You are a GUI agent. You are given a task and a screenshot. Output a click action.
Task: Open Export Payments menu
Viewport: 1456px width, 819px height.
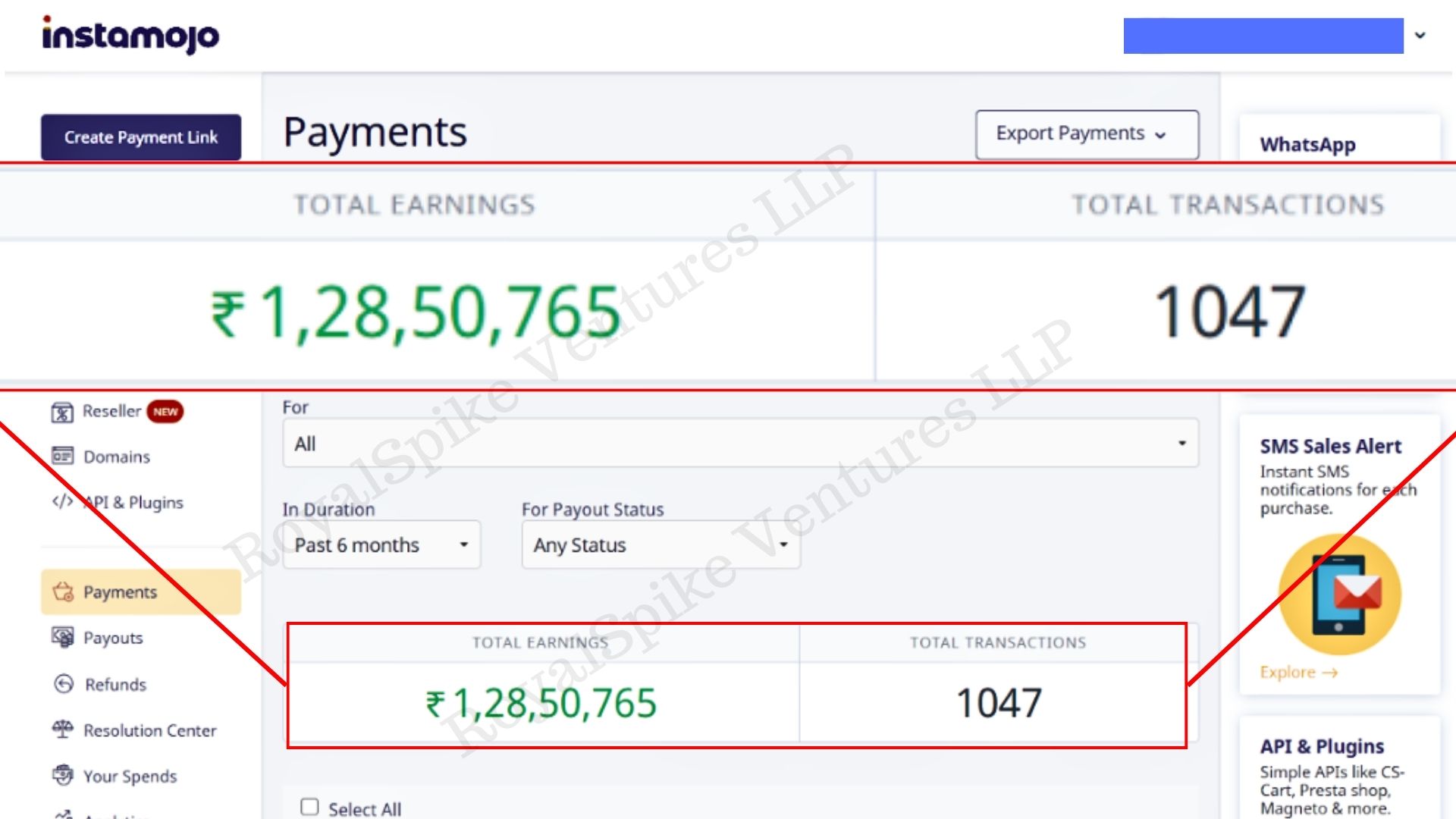(1087, 134)
